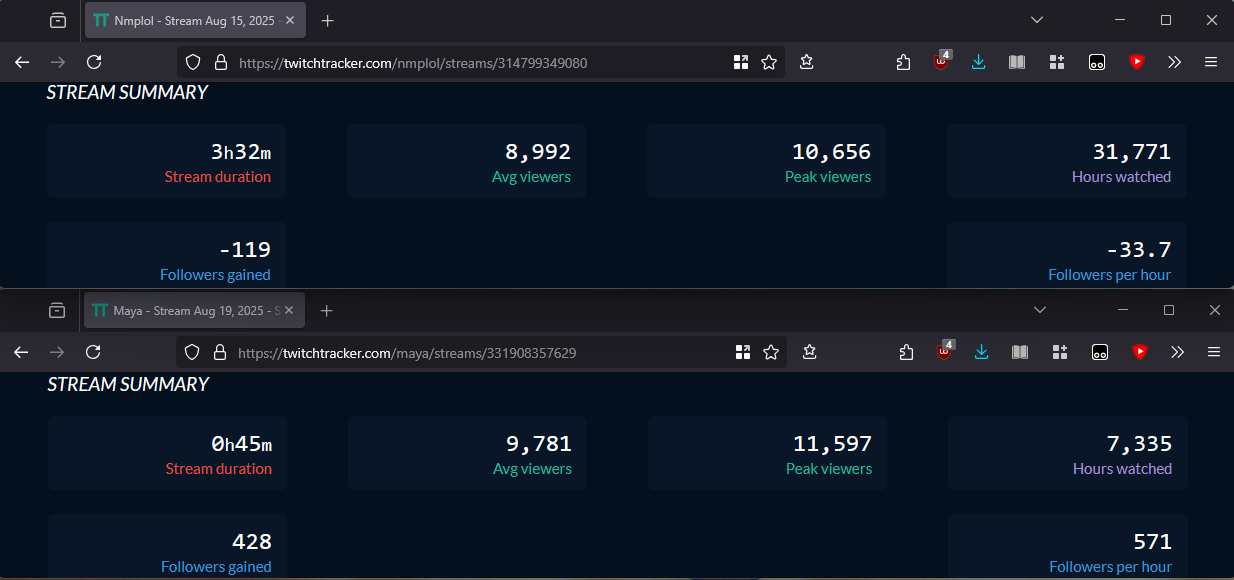Click the 3h32m stream duration value
1234x580 pixels.
pyautogui.click(x=241, y=152)
